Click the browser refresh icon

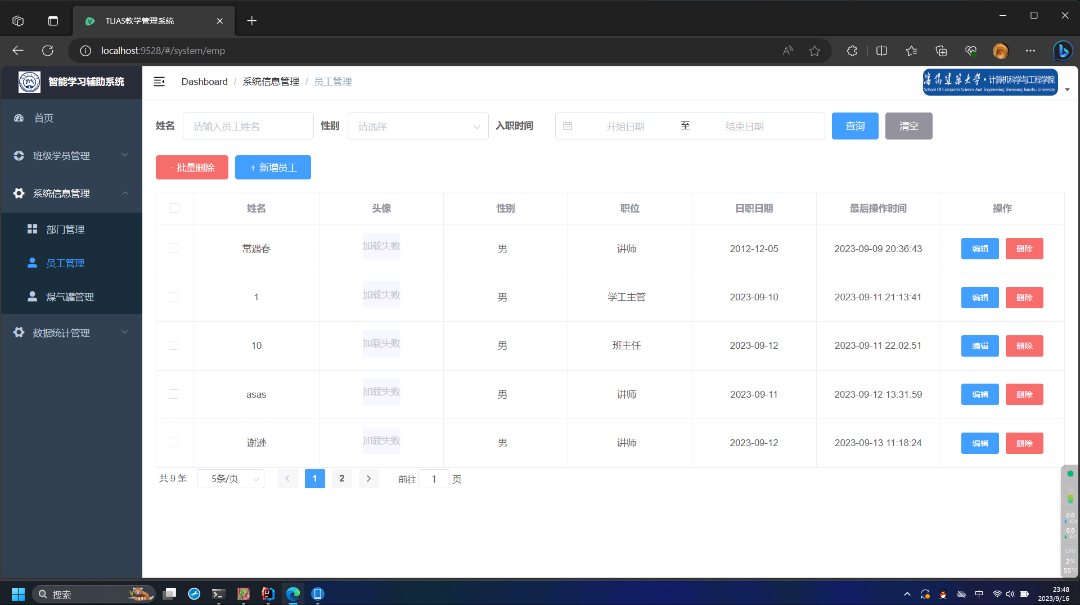[x=47, y=50]
